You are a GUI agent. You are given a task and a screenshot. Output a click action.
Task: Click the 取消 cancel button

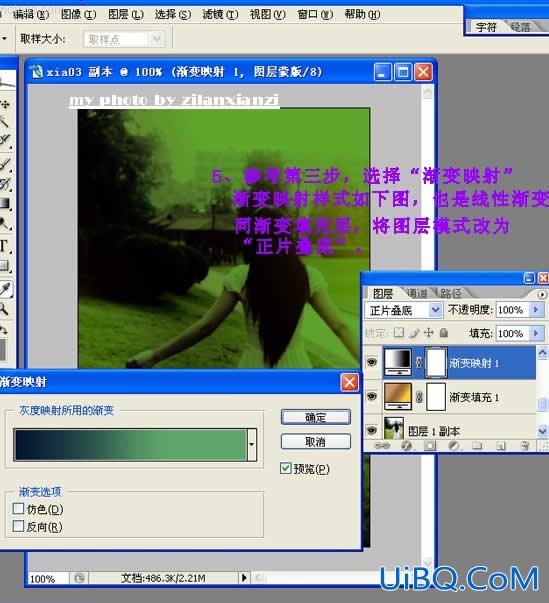click(316, 441)
